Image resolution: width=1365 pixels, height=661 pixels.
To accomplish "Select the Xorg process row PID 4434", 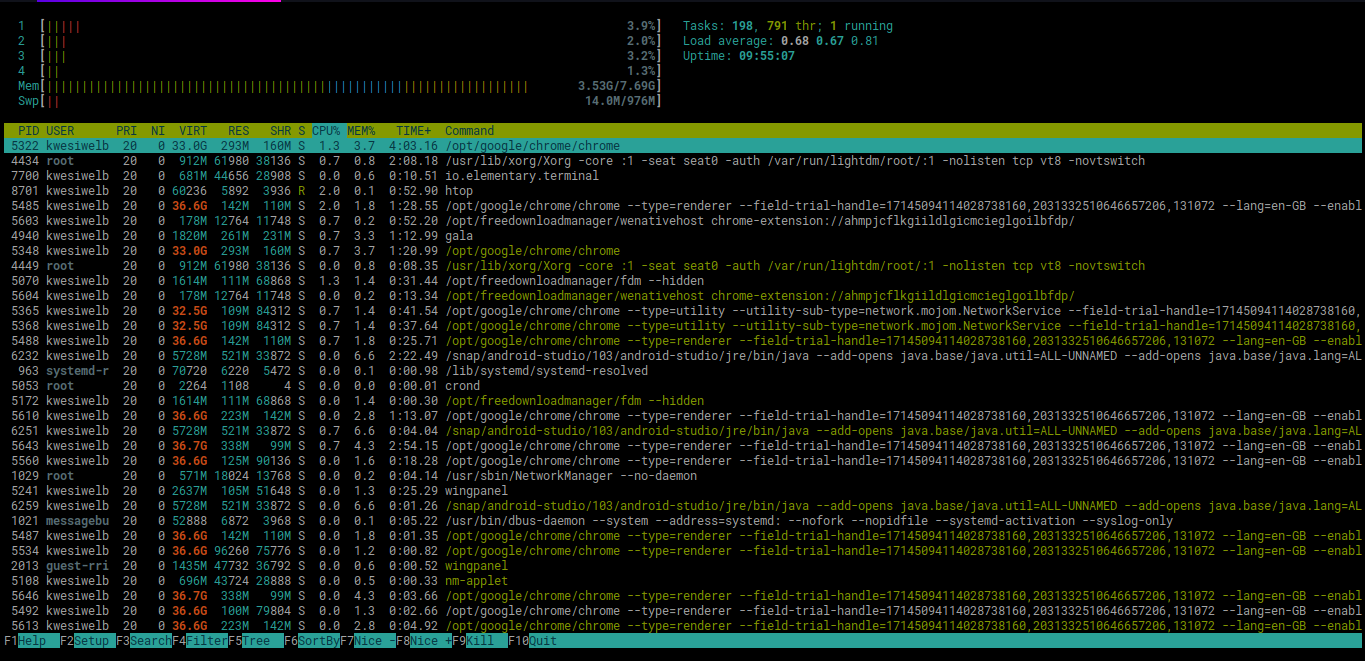I will tap(682, 161).
